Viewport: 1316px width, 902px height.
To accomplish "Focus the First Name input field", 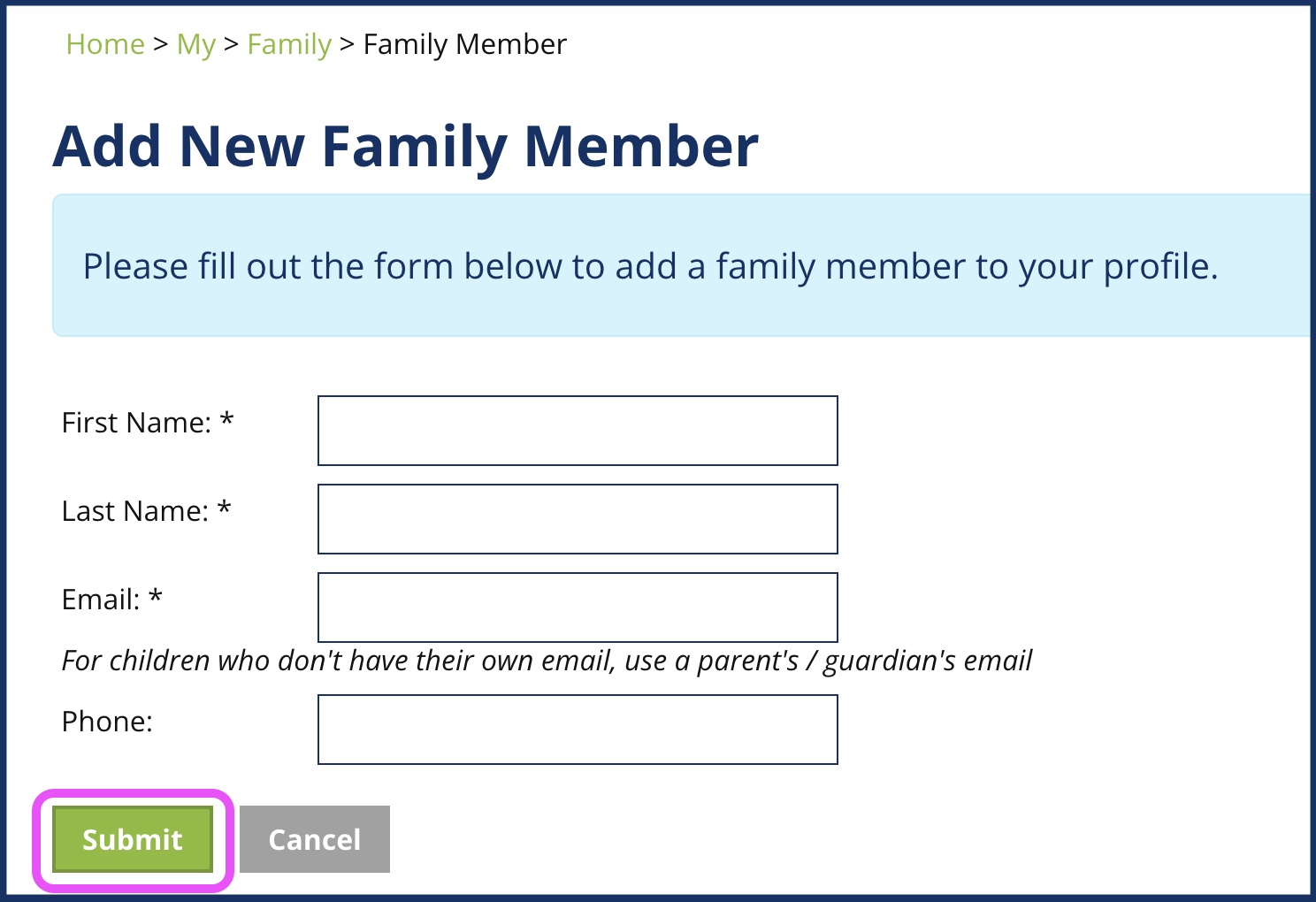I will 578,431.
